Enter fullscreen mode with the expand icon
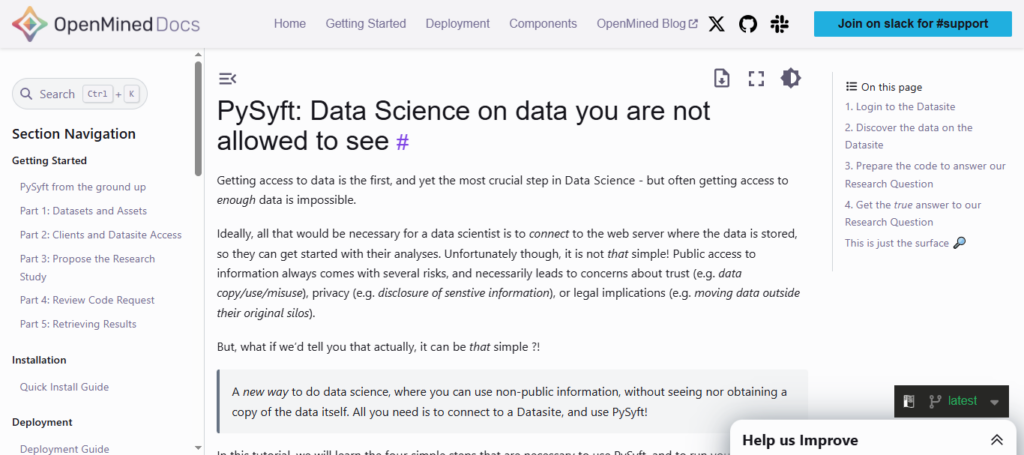Viewport: 1024px width, 455px height. 756,78
